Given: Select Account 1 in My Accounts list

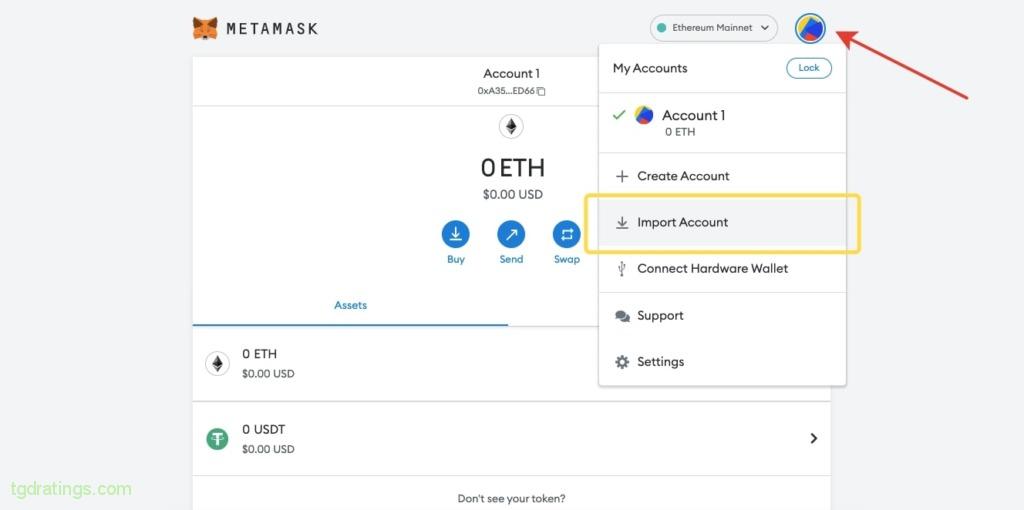Looking at the screenshot, I should pos(722,123).
